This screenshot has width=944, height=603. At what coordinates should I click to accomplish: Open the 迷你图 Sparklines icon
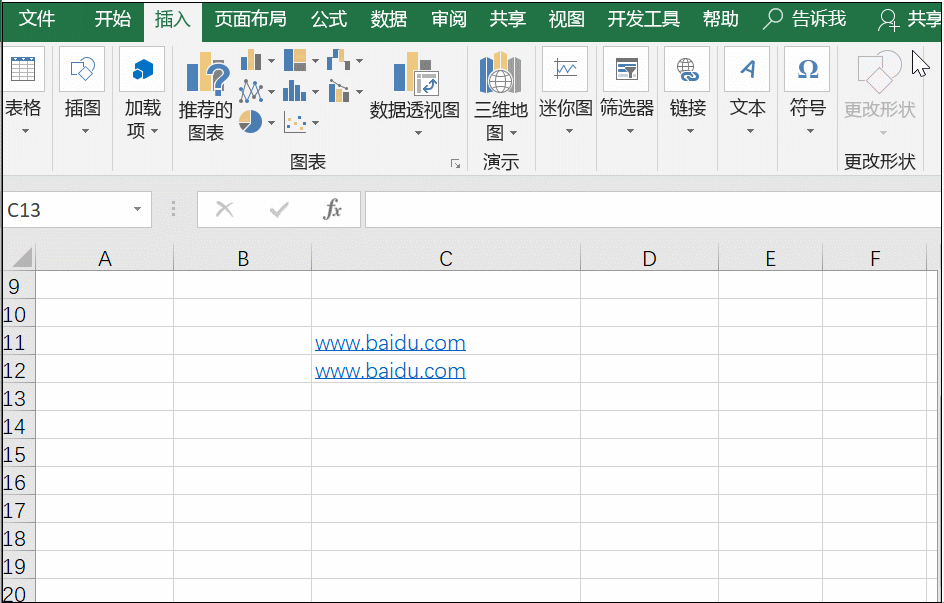[565, 70]
